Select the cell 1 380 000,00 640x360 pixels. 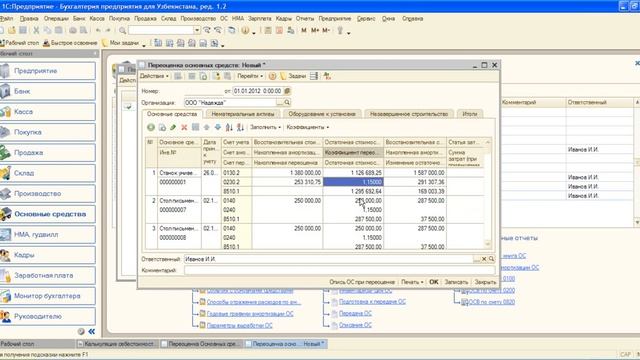pyautogui.click(x=287, y=173)
